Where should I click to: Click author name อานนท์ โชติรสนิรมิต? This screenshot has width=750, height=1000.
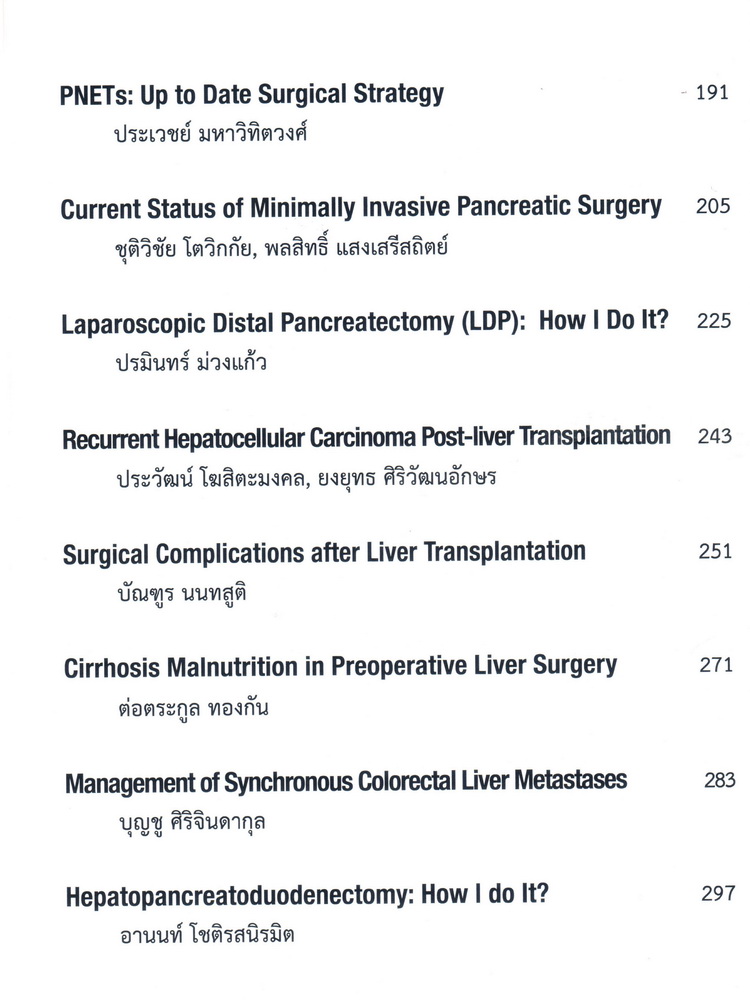click(207, 936)
